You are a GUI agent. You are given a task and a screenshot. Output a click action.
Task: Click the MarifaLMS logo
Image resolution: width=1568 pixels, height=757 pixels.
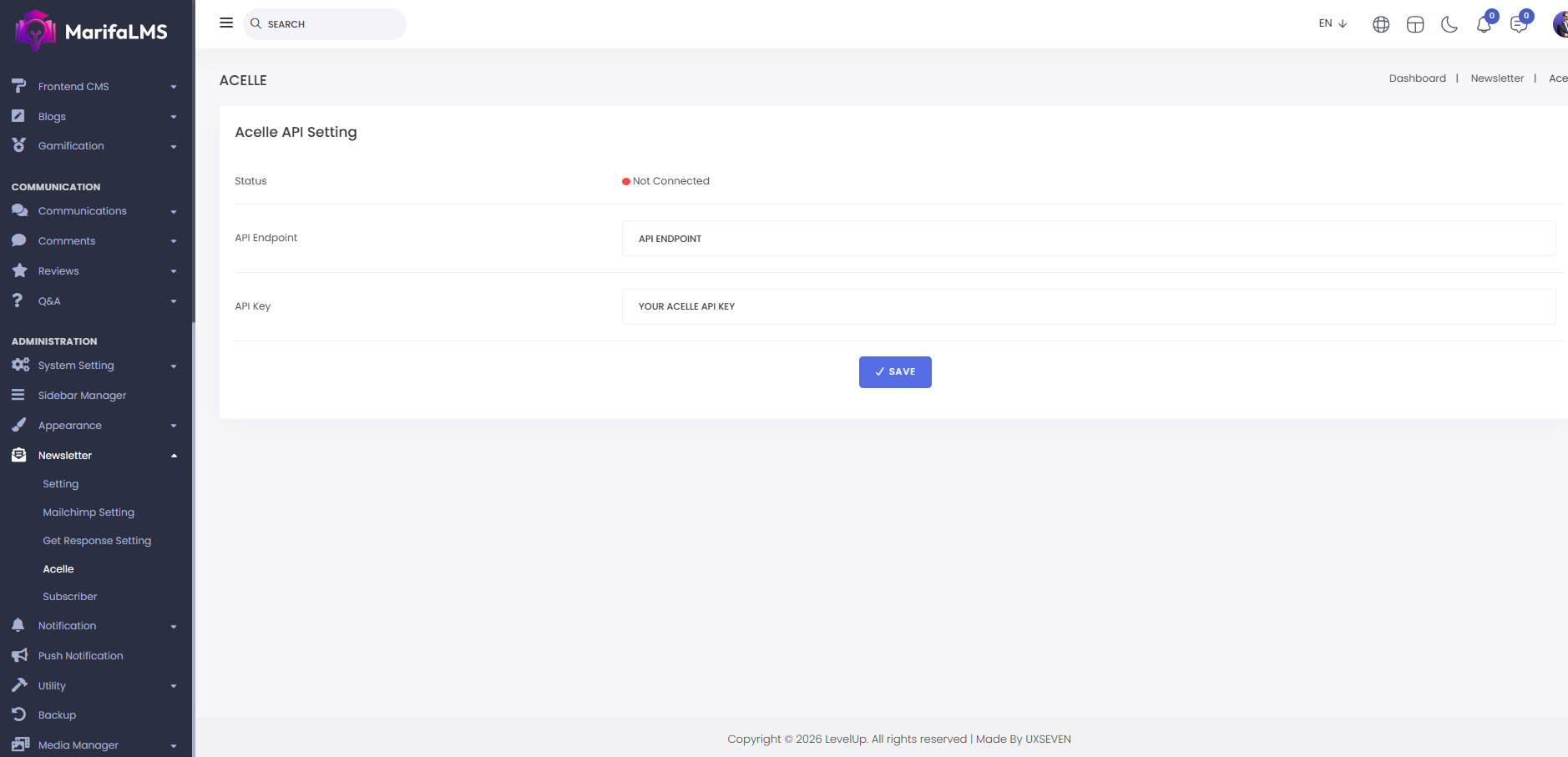[92, 31]
